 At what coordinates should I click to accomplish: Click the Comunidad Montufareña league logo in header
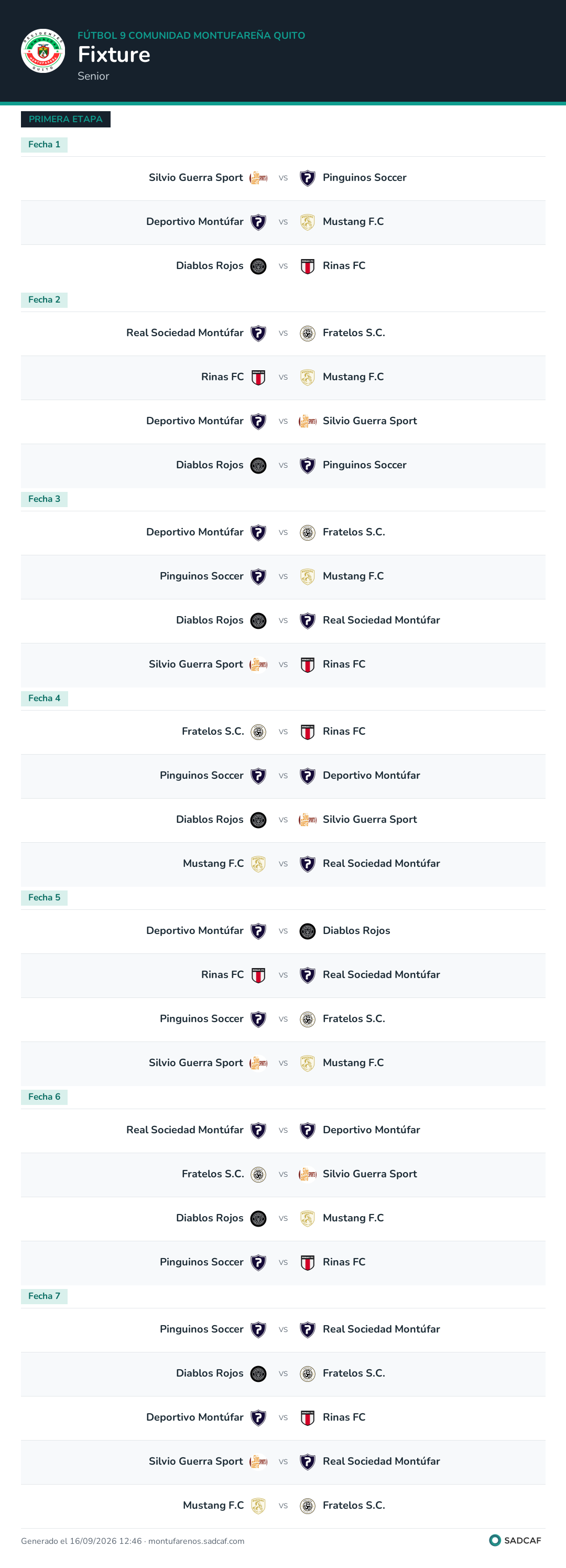[x=42, y=51]
